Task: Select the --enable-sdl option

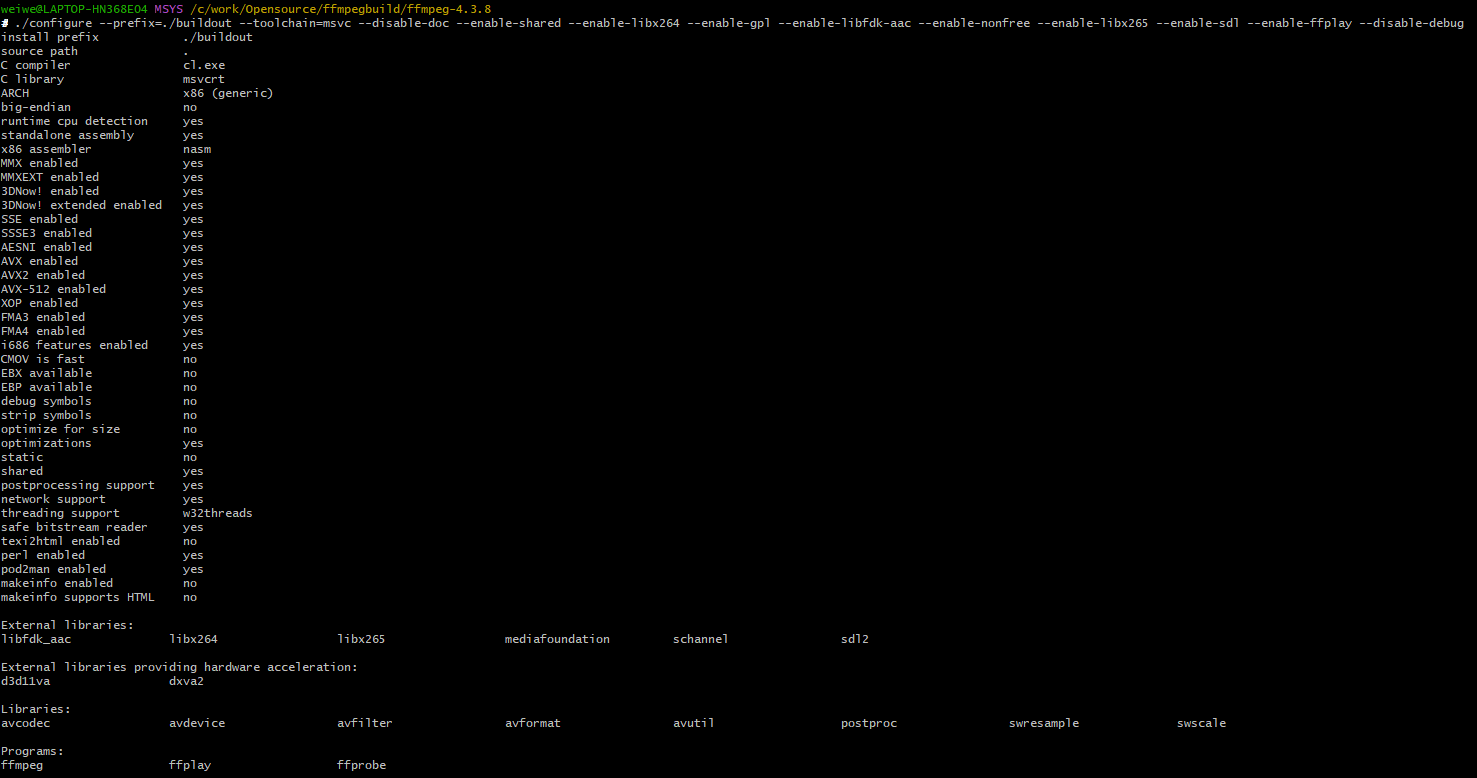Action: 1198,23
